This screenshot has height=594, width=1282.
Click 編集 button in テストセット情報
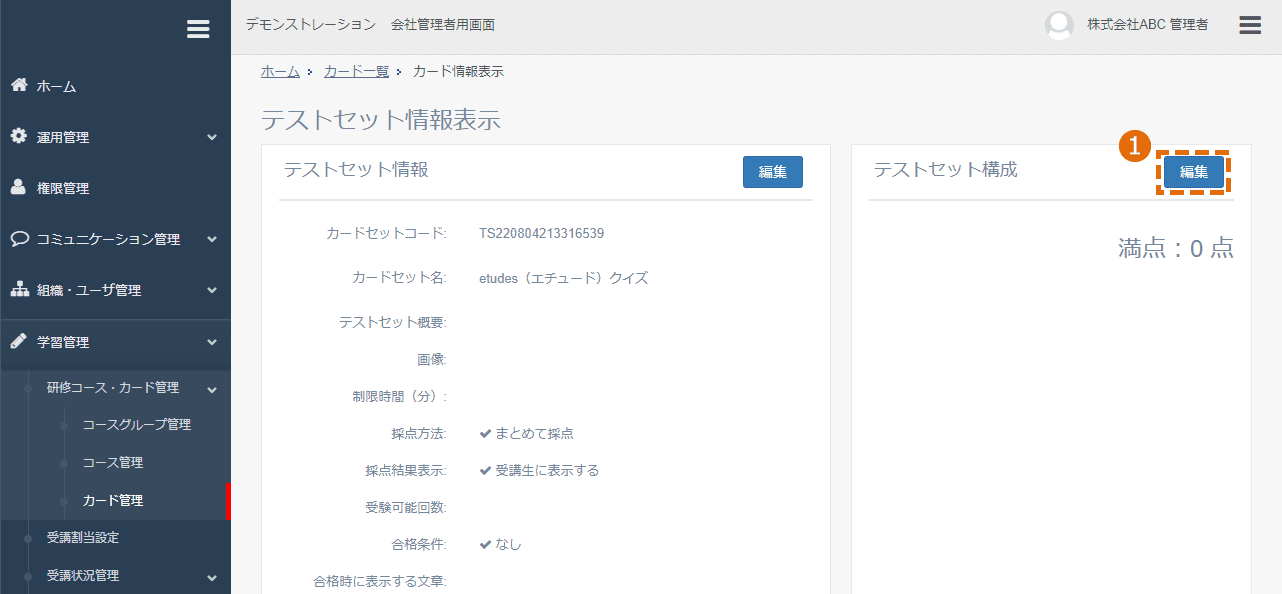click(773, 172)
